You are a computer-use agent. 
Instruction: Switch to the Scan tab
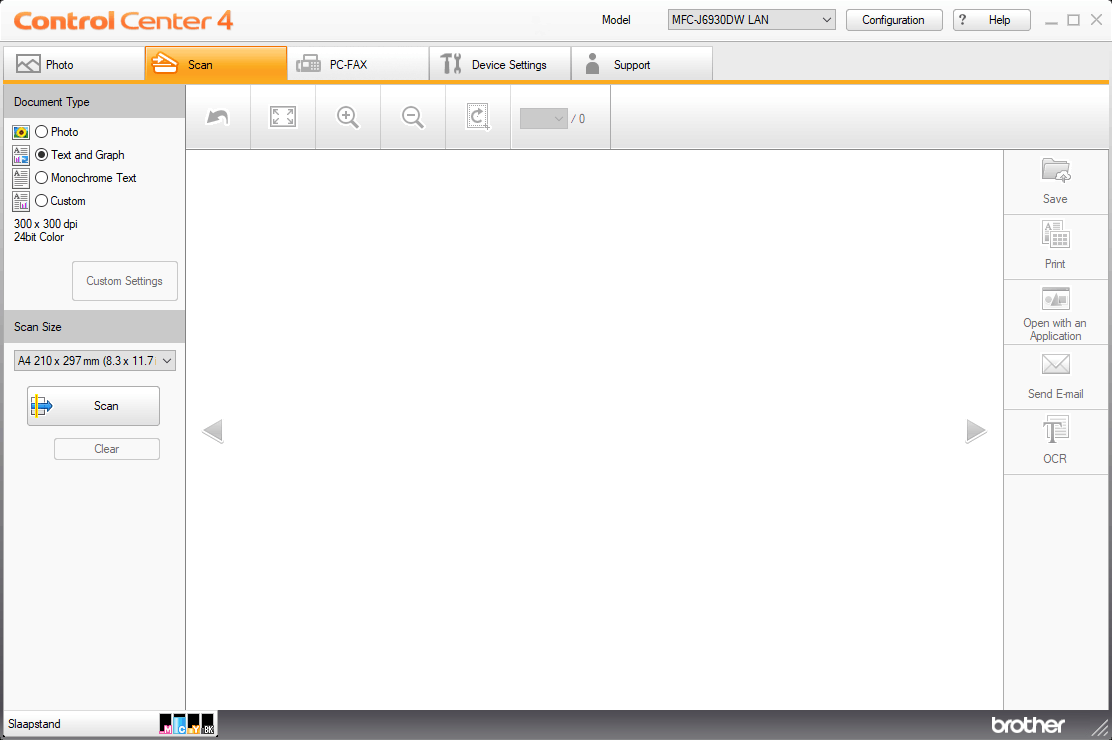click(216, 65)
